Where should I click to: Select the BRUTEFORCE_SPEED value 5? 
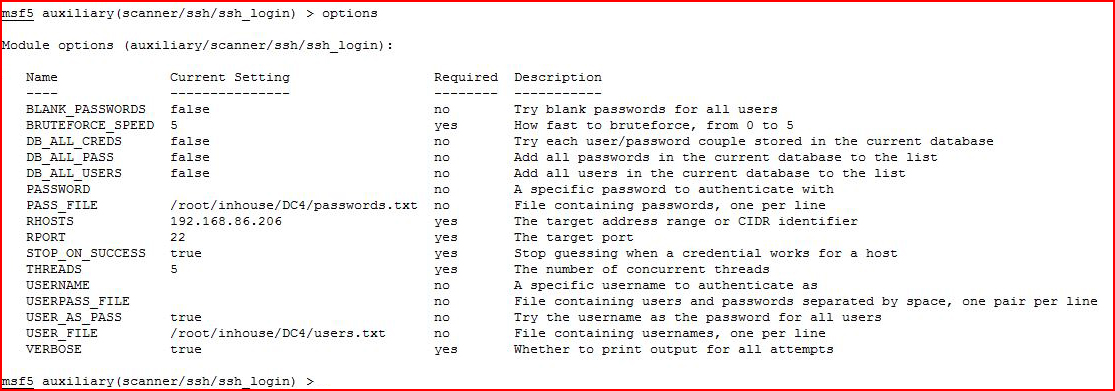coord(174,125)
